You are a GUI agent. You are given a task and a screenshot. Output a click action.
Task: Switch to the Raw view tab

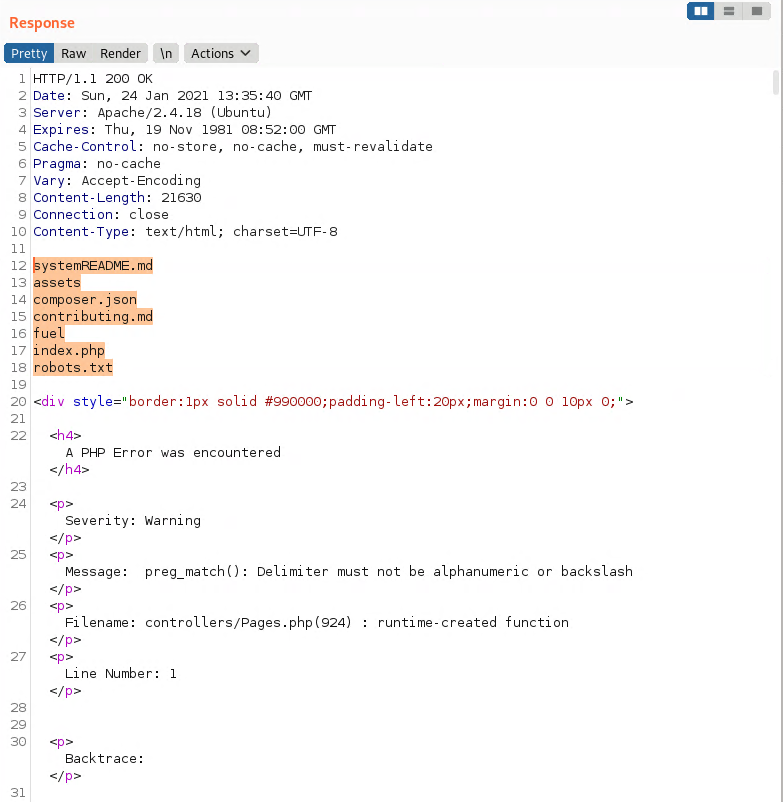coord(73,53)
